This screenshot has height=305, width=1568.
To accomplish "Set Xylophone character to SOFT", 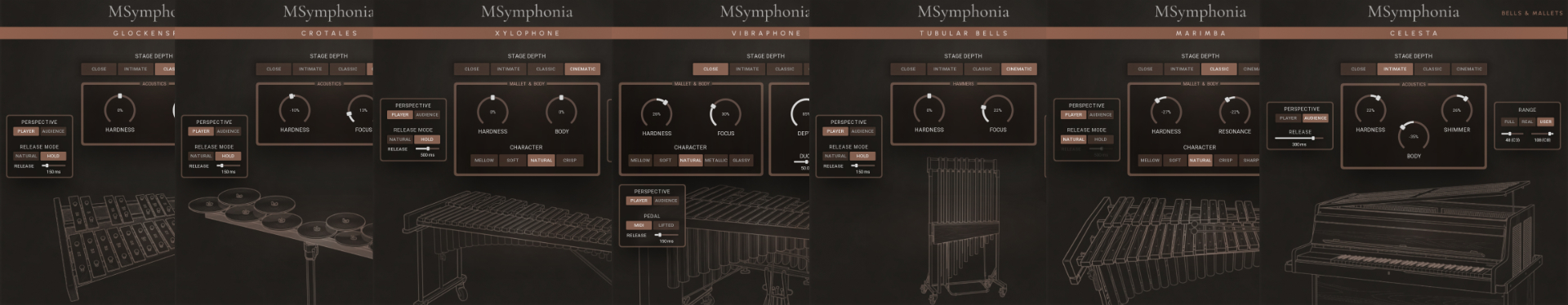I will [x=513, y=161].
